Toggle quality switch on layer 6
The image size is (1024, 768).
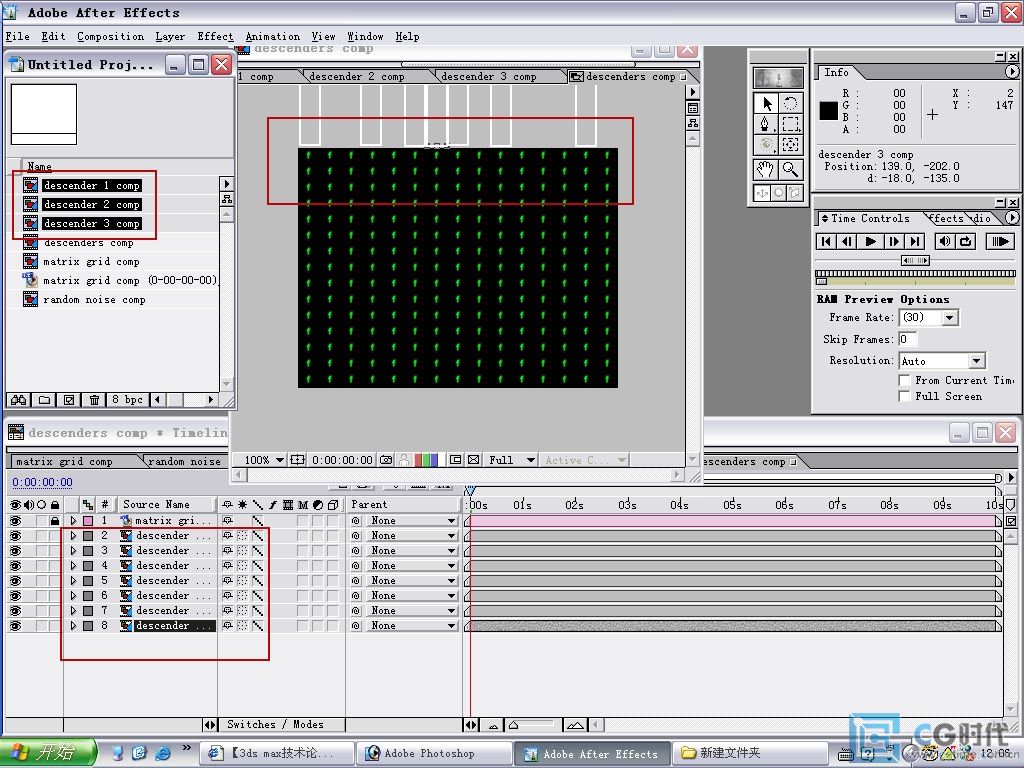(258, 596)
